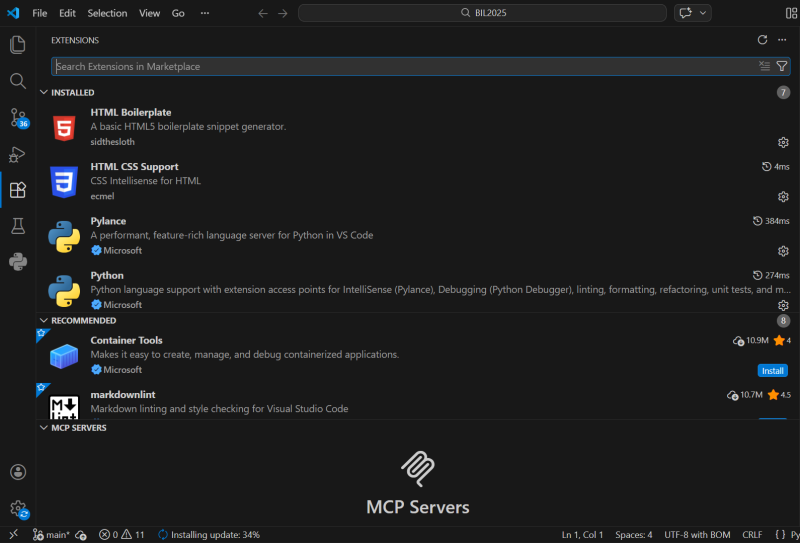This screenshot has width=800, height=543.
Task: Clear extensions search results
Action: point(764,66)
